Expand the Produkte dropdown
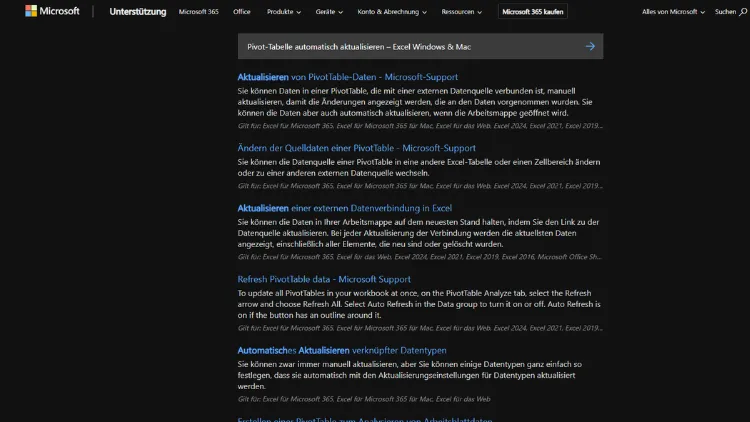The image size is (750, 422). pyautogui.click(x=284, y=11)
